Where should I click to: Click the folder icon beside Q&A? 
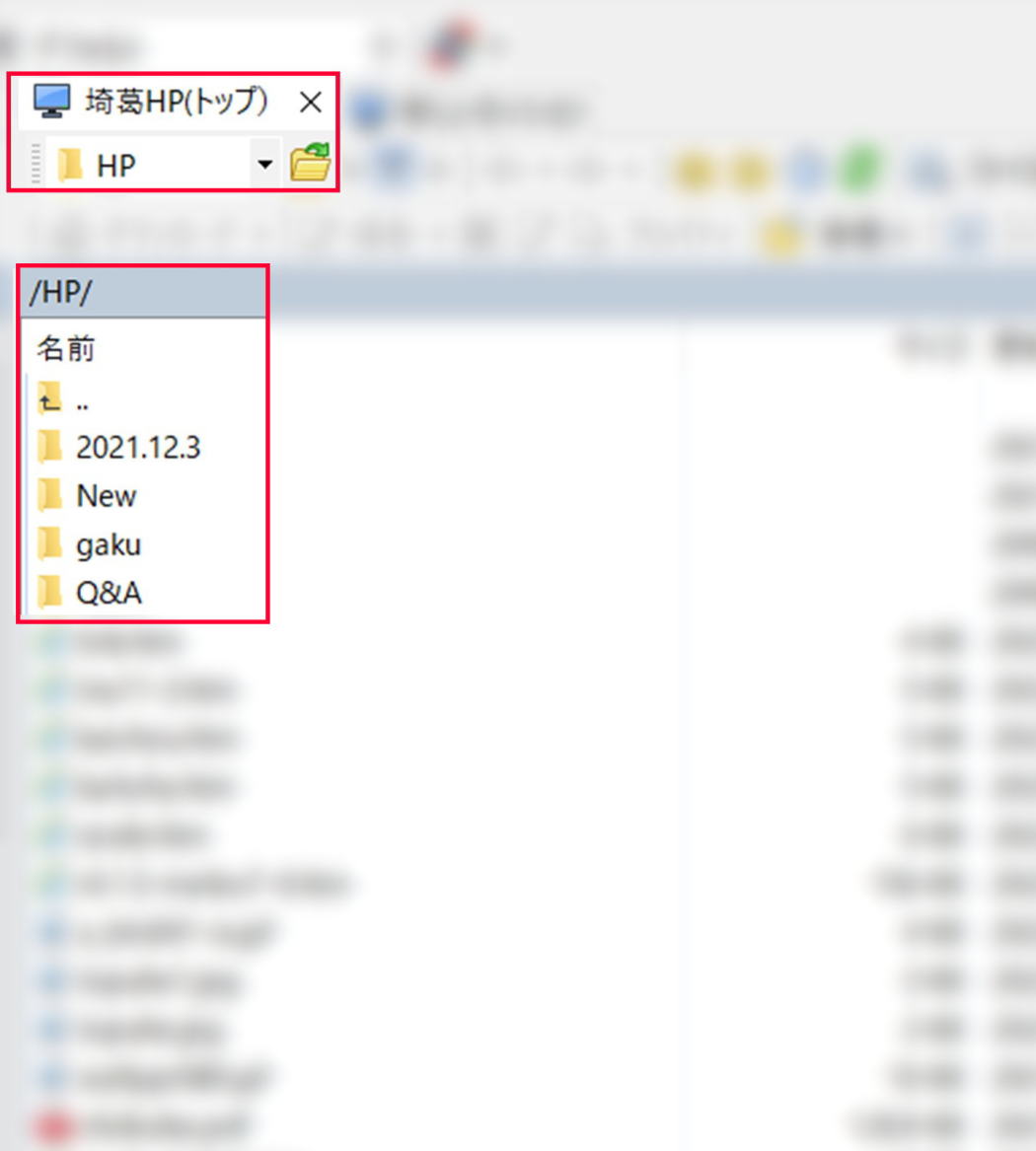(49, 593)
